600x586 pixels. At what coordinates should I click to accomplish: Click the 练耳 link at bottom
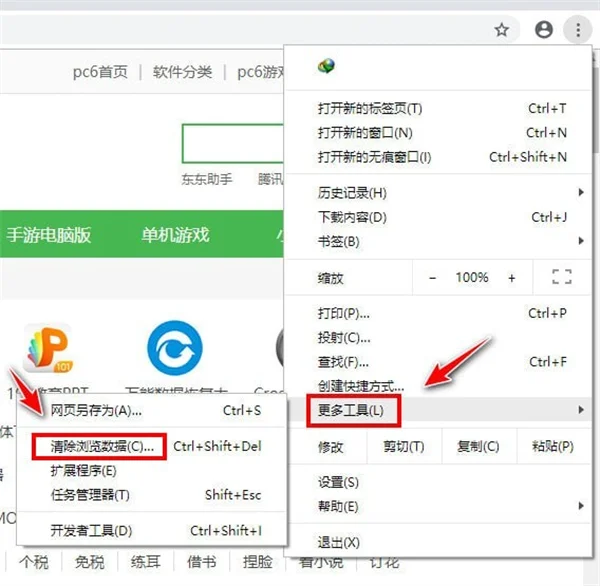[x=145, y=562]
